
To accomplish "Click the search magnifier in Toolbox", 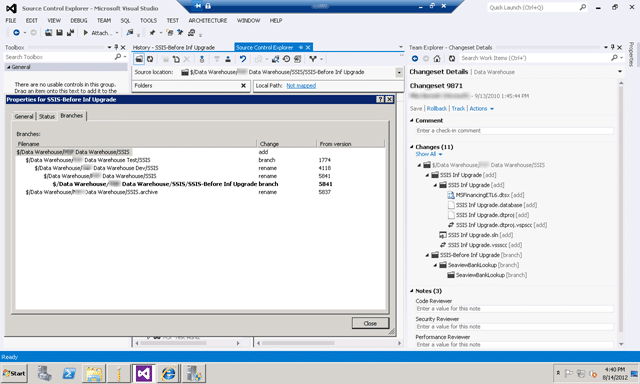I will 118,57.
